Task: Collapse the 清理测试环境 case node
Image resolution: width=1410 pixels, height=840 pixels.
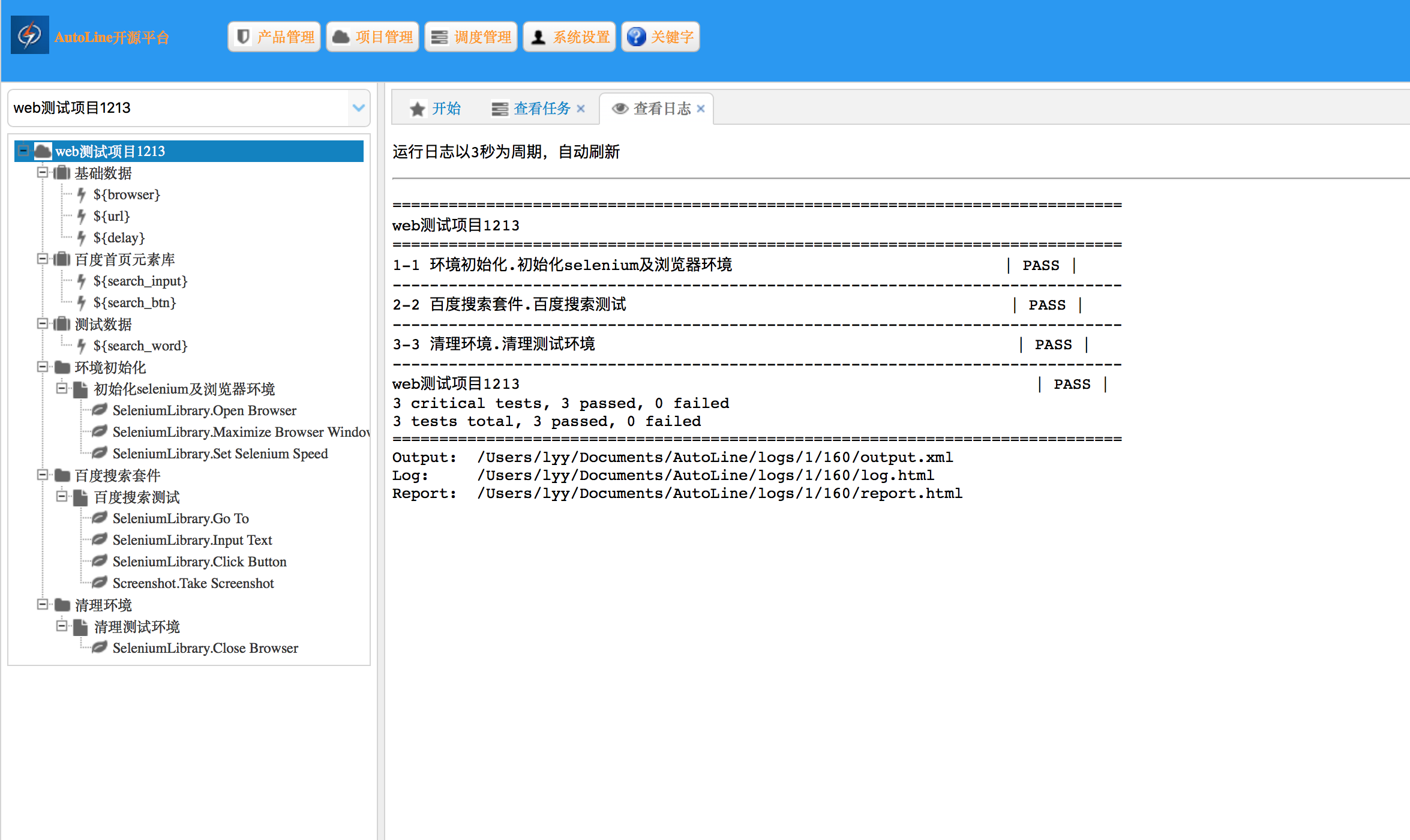Action: tap(62, 626)
